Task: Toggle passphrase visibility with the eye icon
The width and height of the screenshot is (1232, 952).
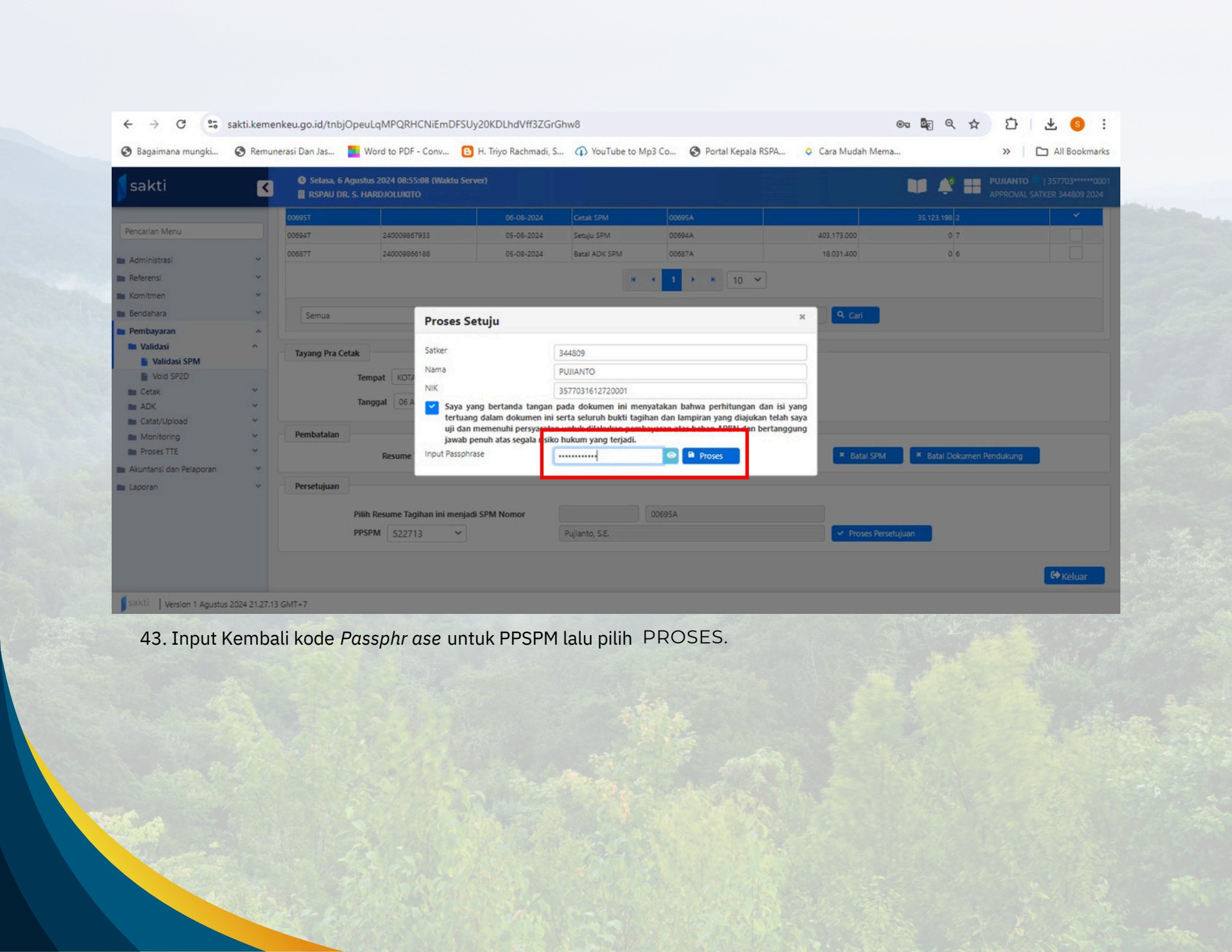Action: click(x=671, y=455)
